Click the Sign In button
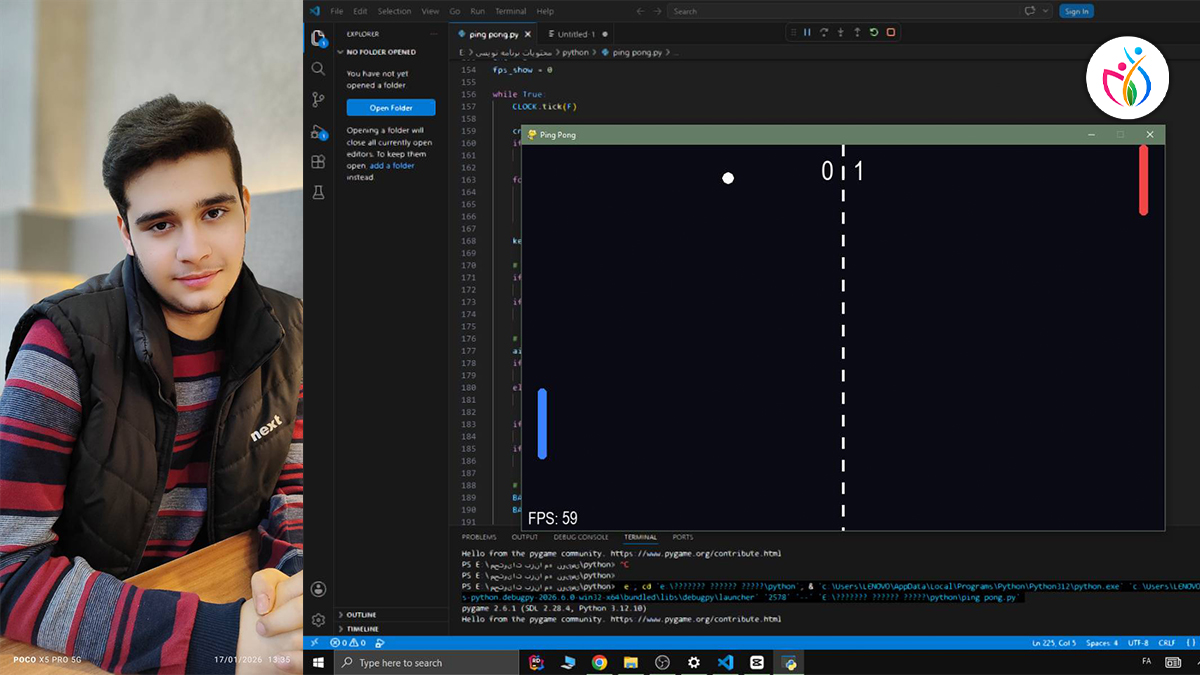1200x675 pixels. [1076, 11]
